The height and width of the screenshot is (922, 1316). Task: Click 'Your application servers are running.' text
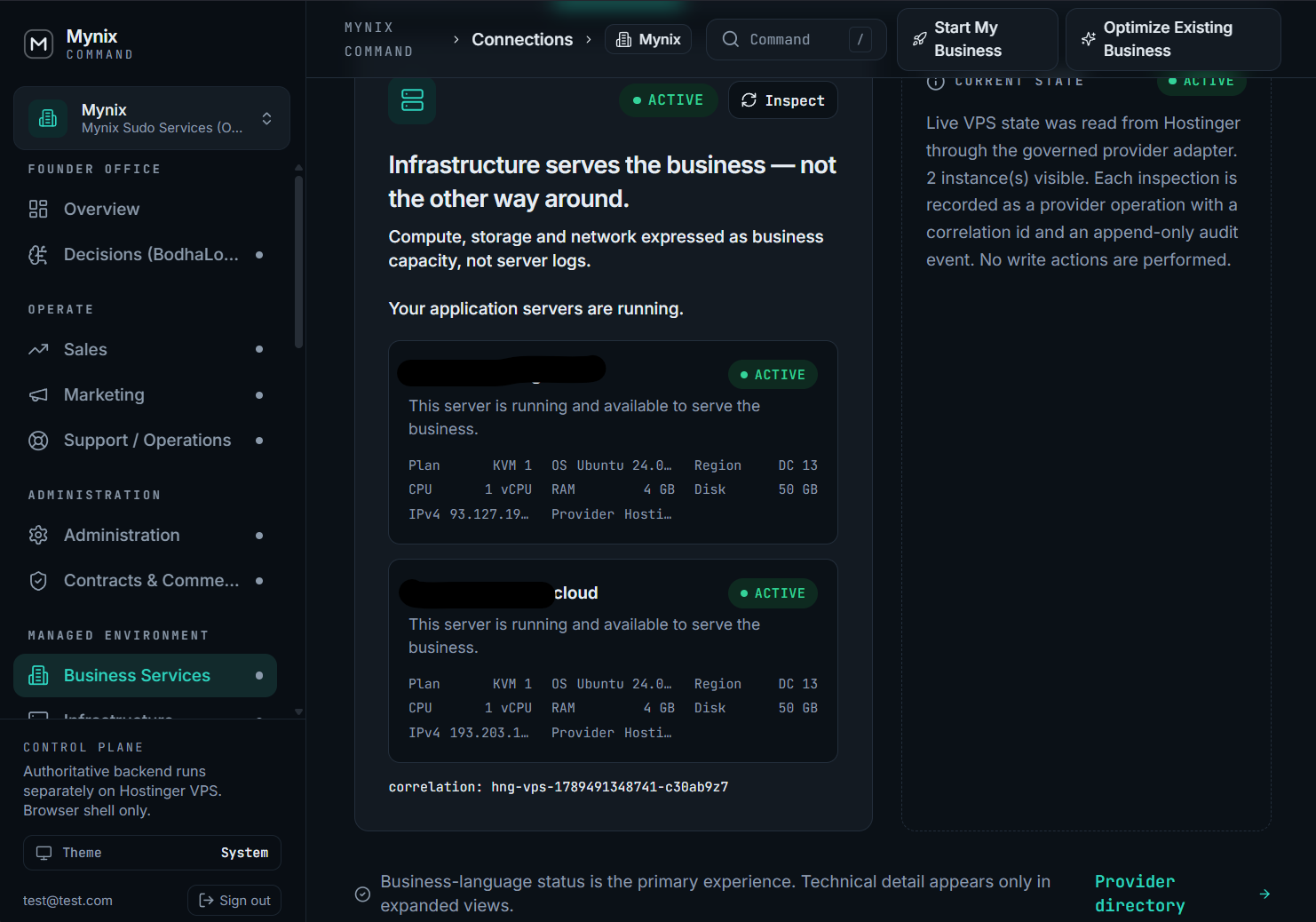tap(535, 308)
